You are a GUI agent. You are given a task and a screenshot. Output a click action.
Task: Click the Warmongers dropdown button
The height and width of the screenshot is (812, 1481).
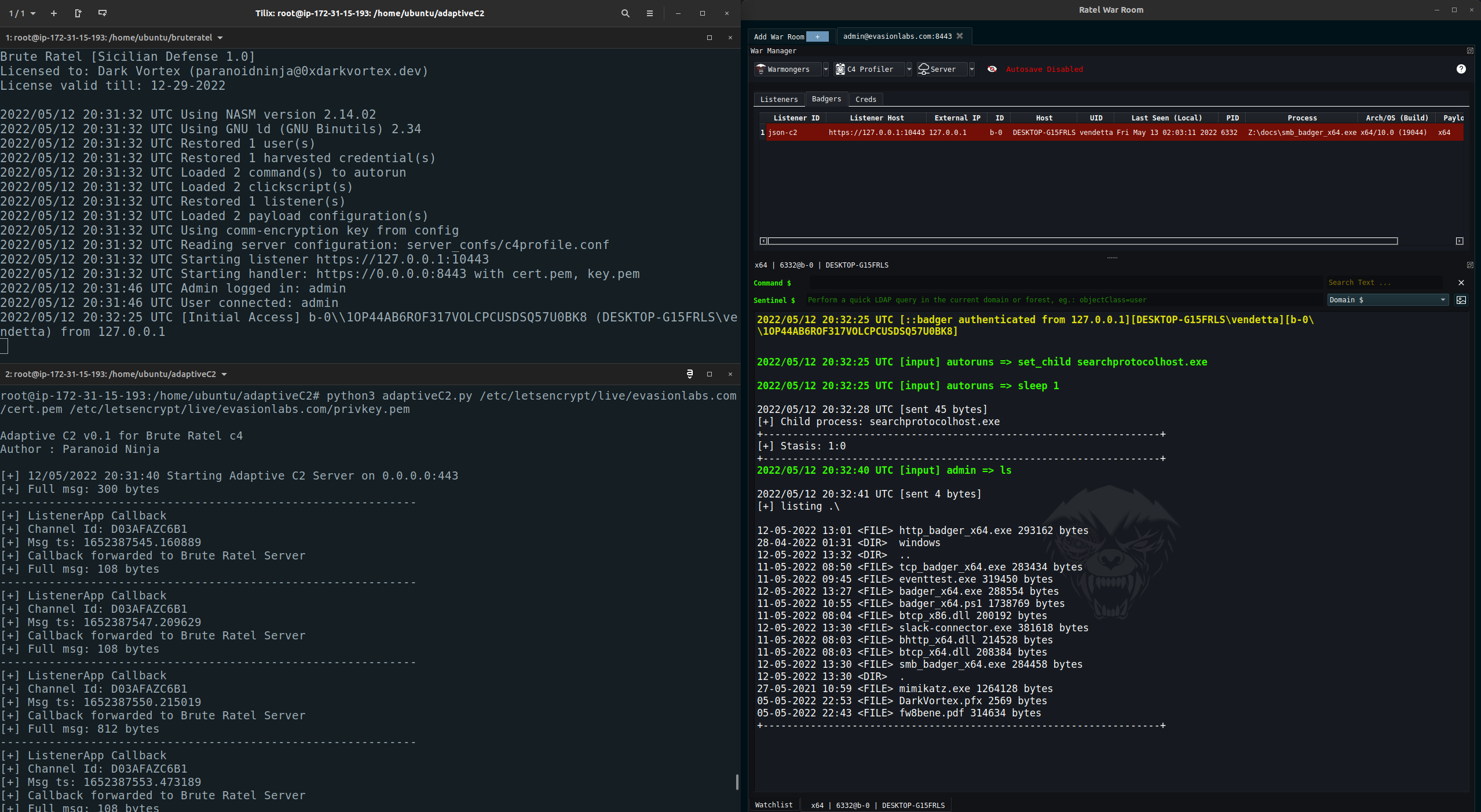point(791,69)
